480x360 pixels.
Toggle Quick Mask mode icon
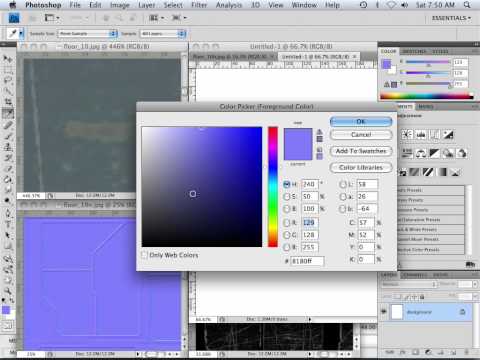[x=7, y=326]
